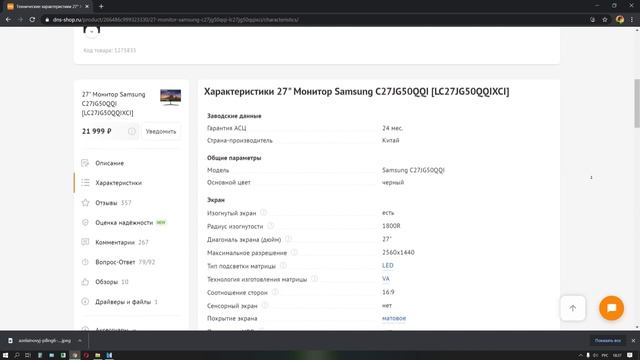Screen dimensions: 640x360
Task: Open the Windows Start menu
Action: pos(5,356)
